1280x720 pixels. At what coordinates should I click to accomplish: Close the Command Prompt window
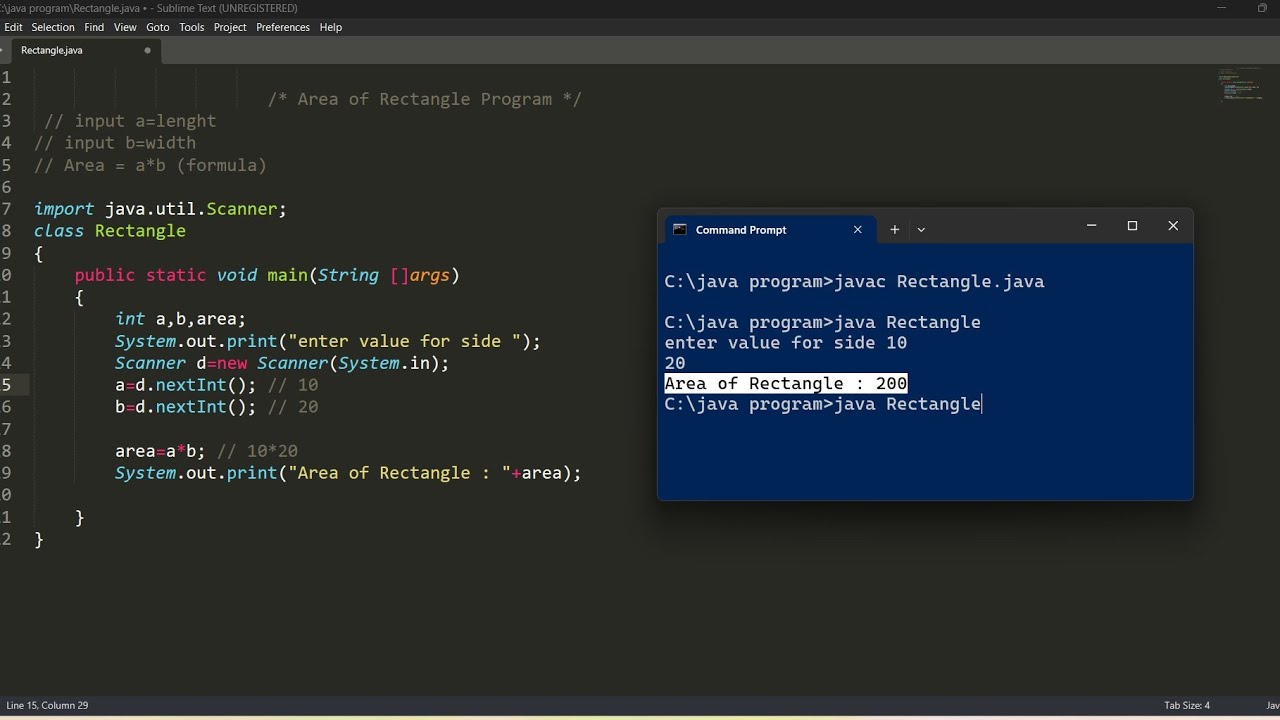pyautogui.click(x=1173, y=226)
